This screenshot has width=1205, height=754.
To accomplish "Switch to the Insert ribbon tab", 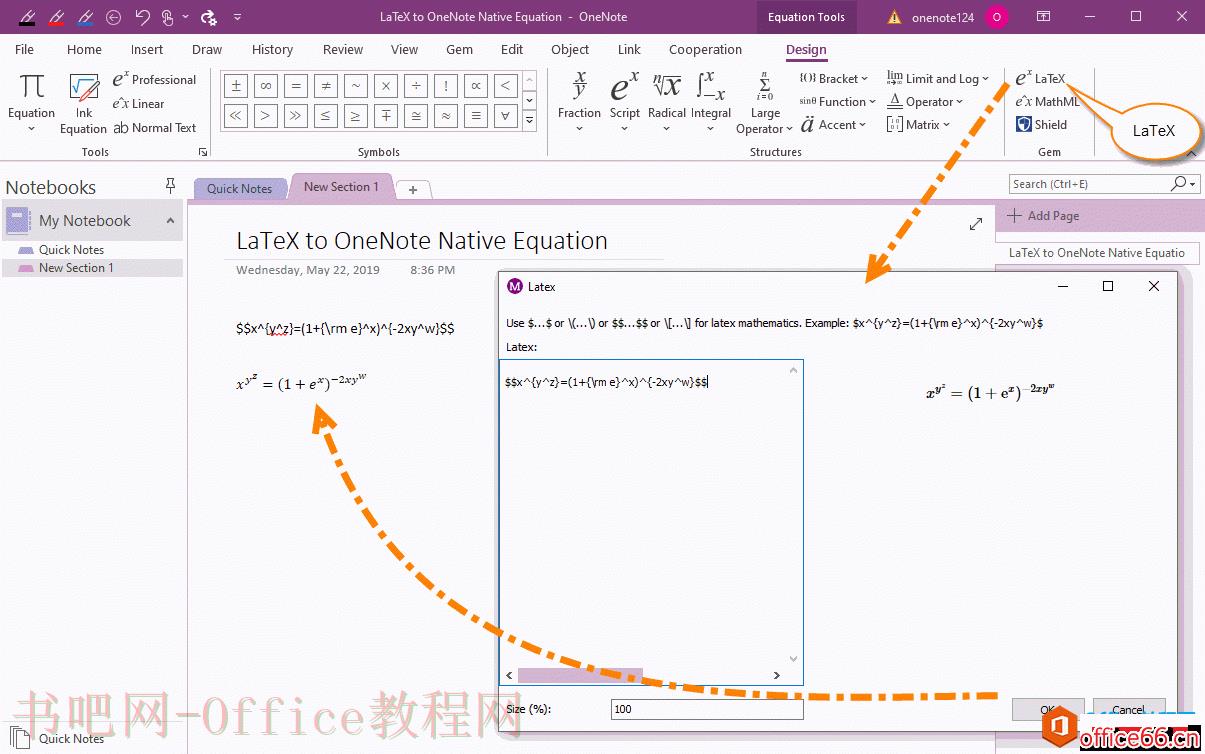I will pyautogui.click(x=147, y=49).
